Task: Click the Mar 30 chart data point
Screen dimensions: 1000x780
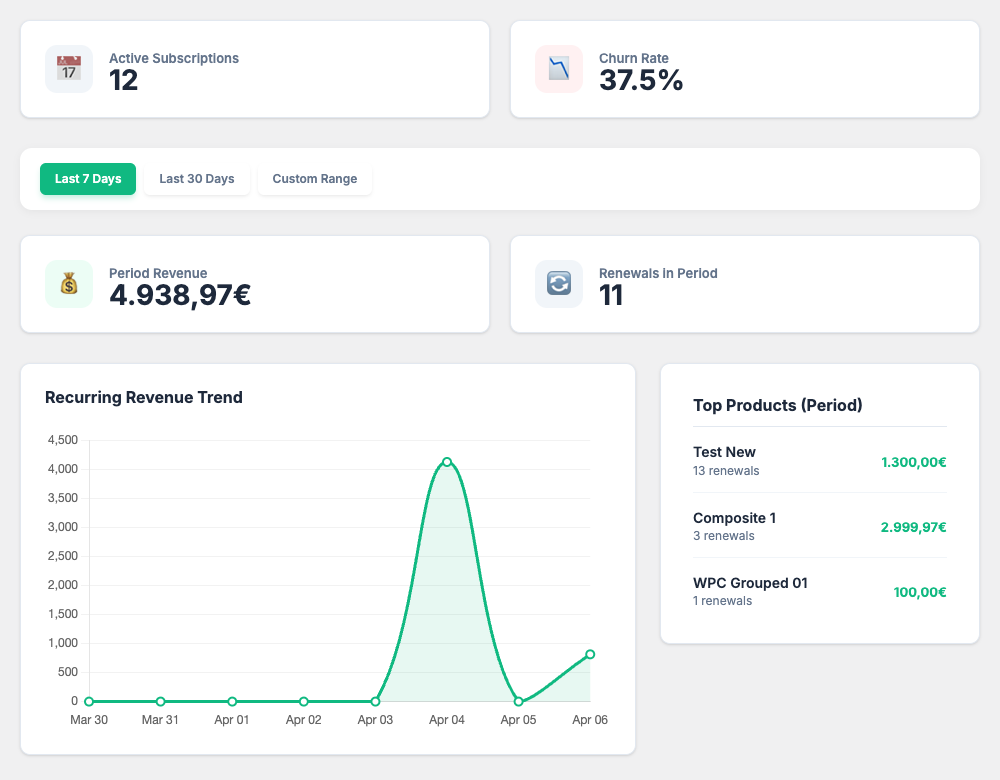Action: click(89, 701)
